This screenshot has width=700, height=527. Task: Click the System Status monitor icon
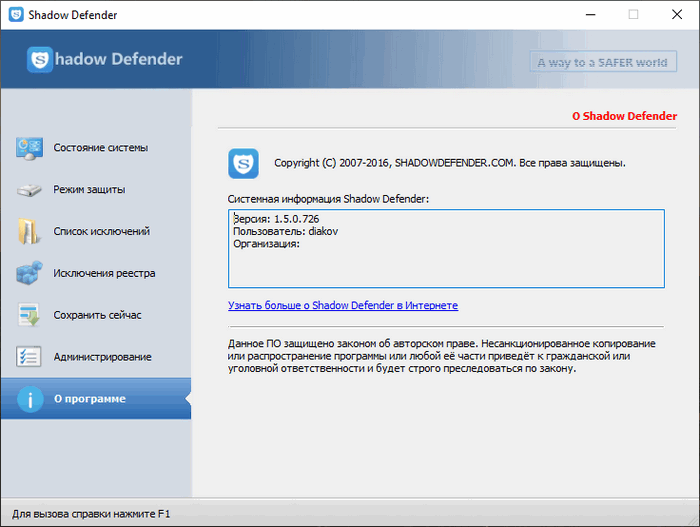pyautogui.click(x=29, y=148)
